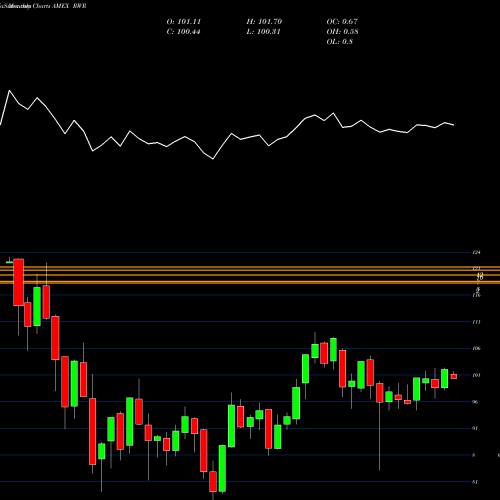This screenshot has width=500, height=500.
Task: Click the first tall red candlestick below 124
Action: coord(19,282)
